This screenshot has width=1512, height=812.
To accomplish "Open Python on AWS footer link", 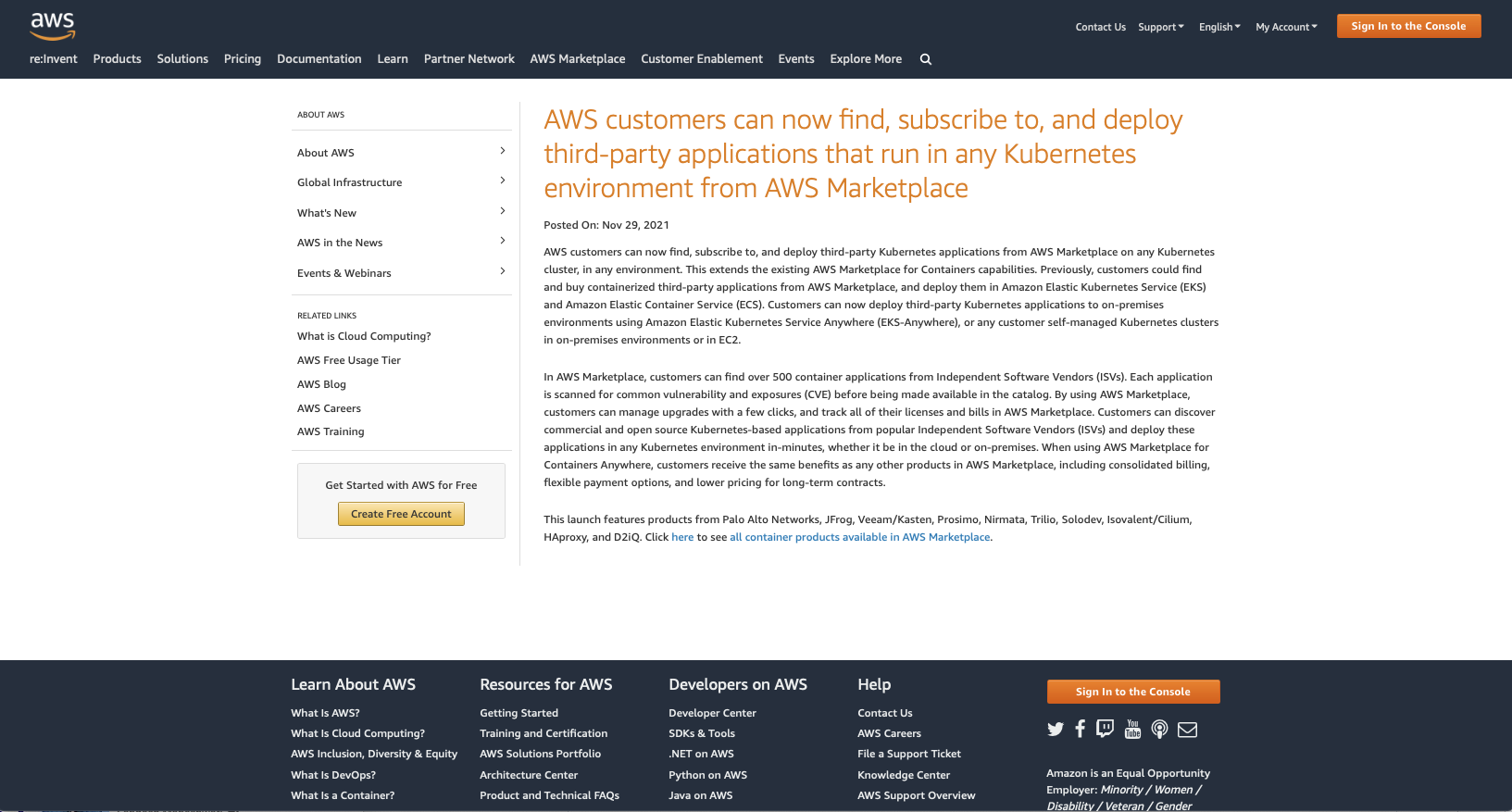I will coord(707,775).
